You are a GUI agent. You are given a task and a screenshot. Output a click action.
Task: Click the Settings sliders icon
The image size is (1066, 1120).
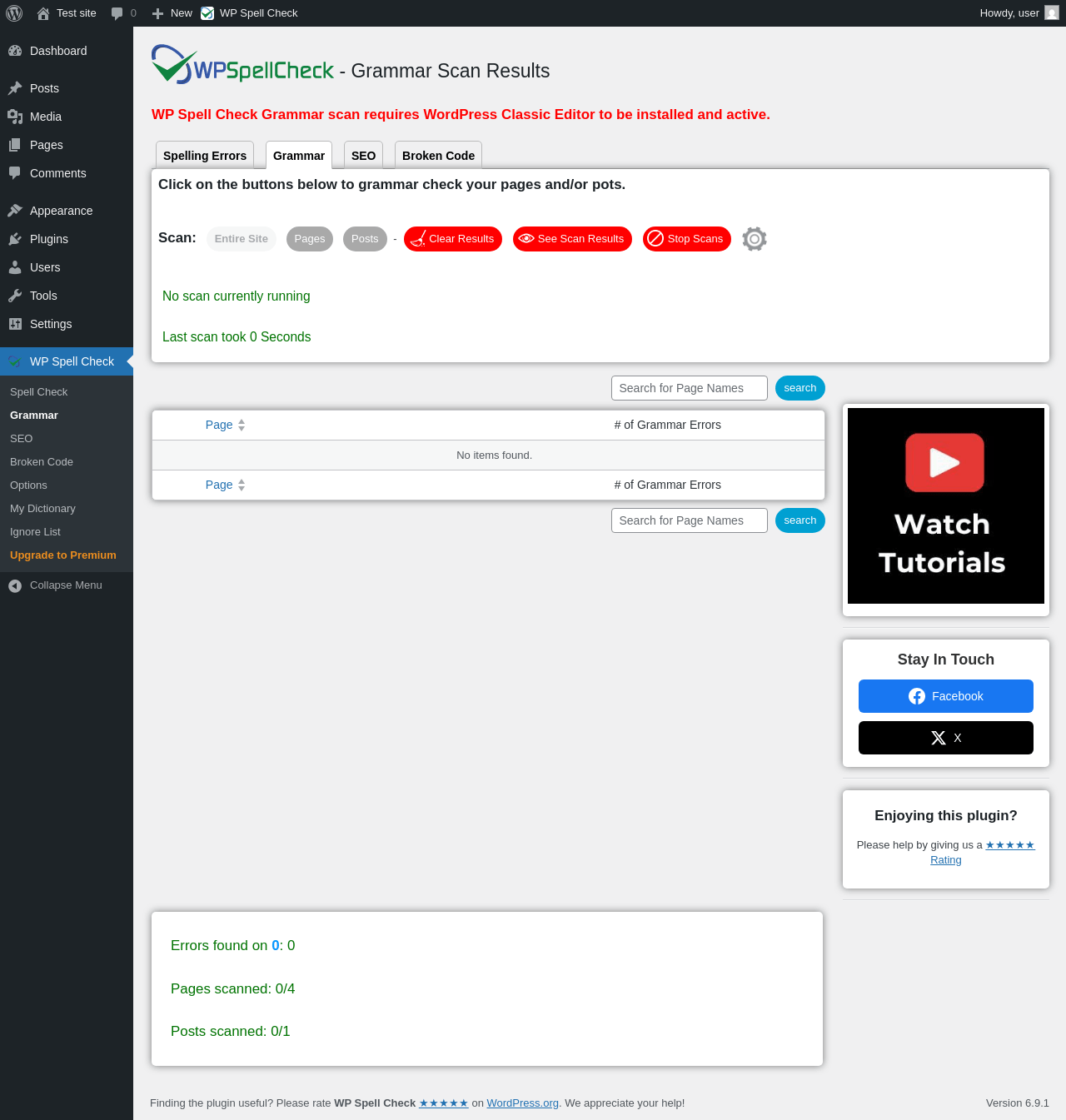pos(15,324)
